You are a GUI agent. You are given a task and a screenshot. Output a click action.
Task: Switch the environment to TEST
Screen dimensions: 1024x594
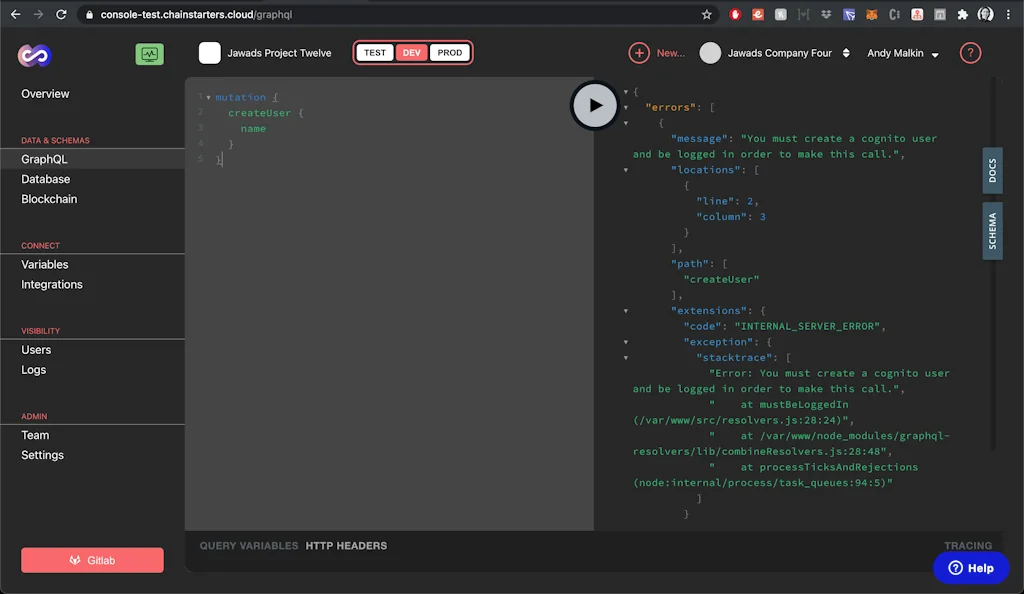[375, 52]
